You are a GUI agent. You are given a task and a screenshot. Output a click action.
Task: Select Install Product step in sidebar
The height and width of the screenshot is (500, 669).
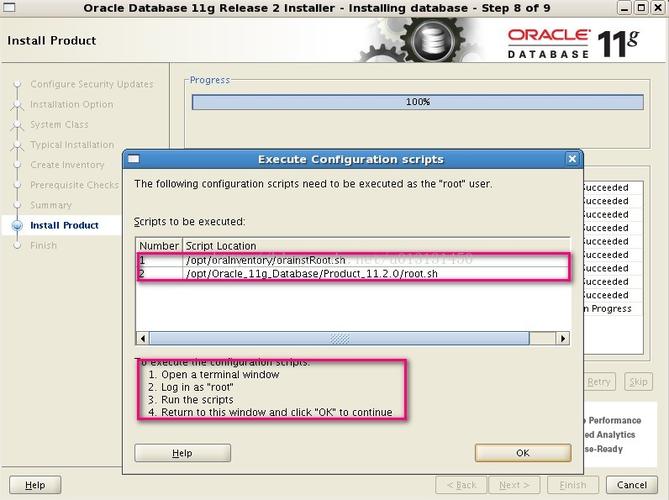(x=64, y=225)
